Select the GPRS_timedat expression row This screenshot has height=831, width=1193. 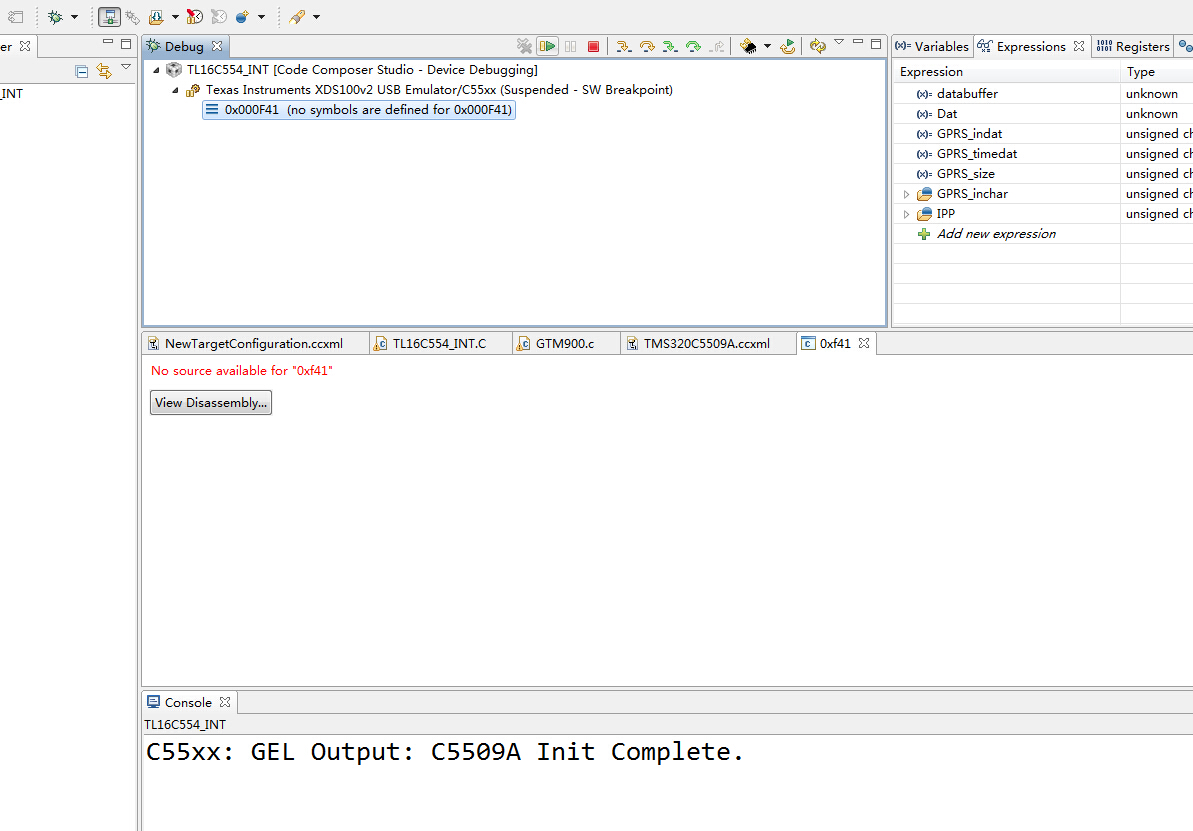coord(1042,154)
